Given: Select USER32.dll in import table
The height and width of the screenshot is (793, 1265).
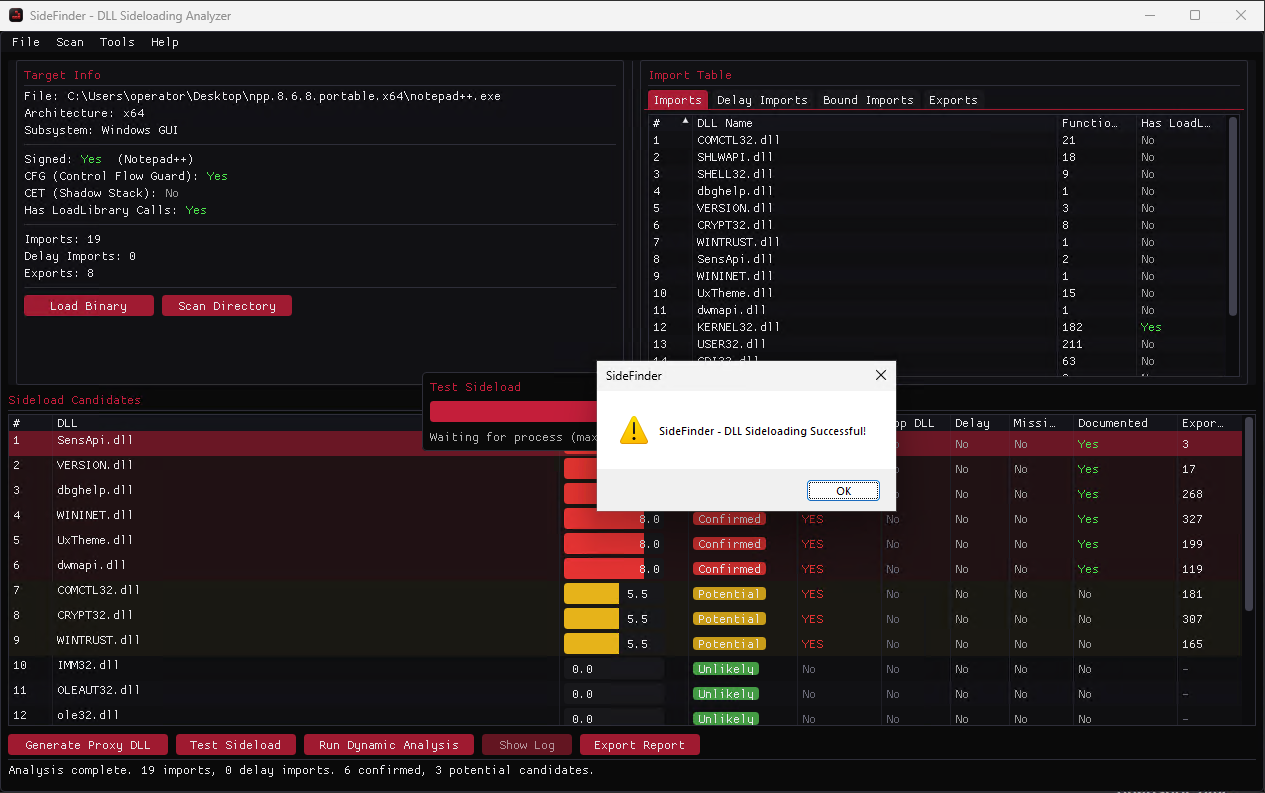Looking at the screenshot, I should tap(937, 344).
